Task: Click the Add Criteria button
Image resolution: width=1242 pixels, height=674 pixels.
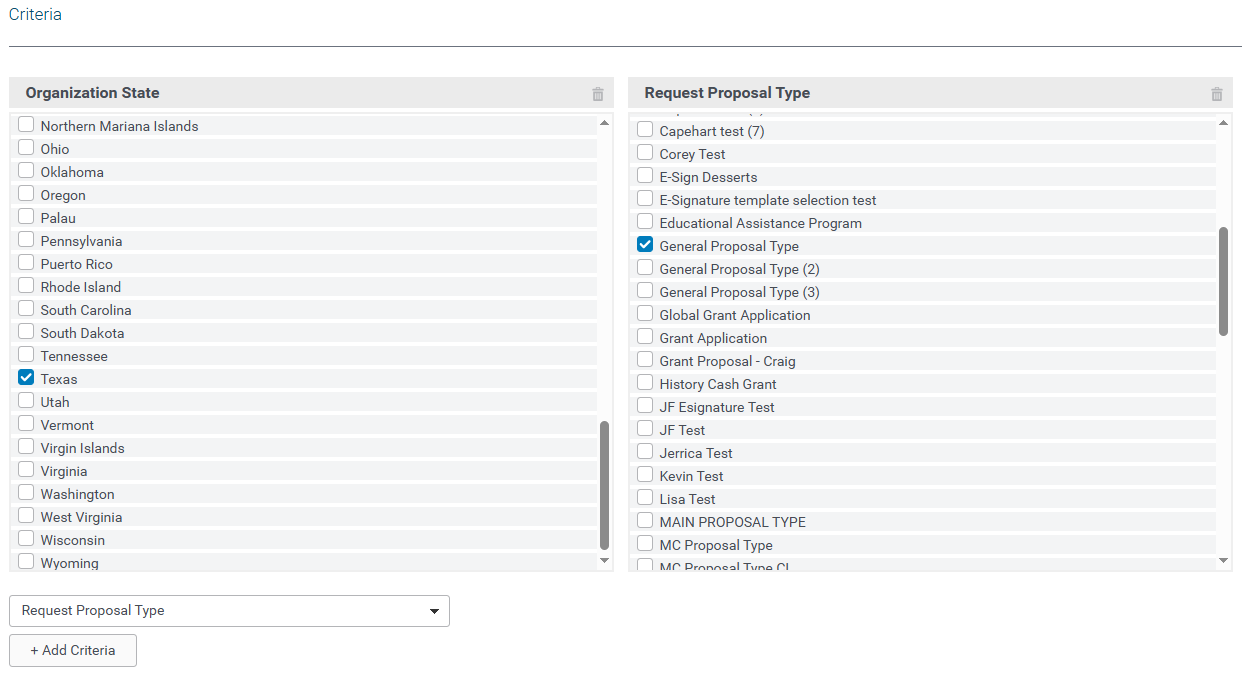Action: pos(73,650)
